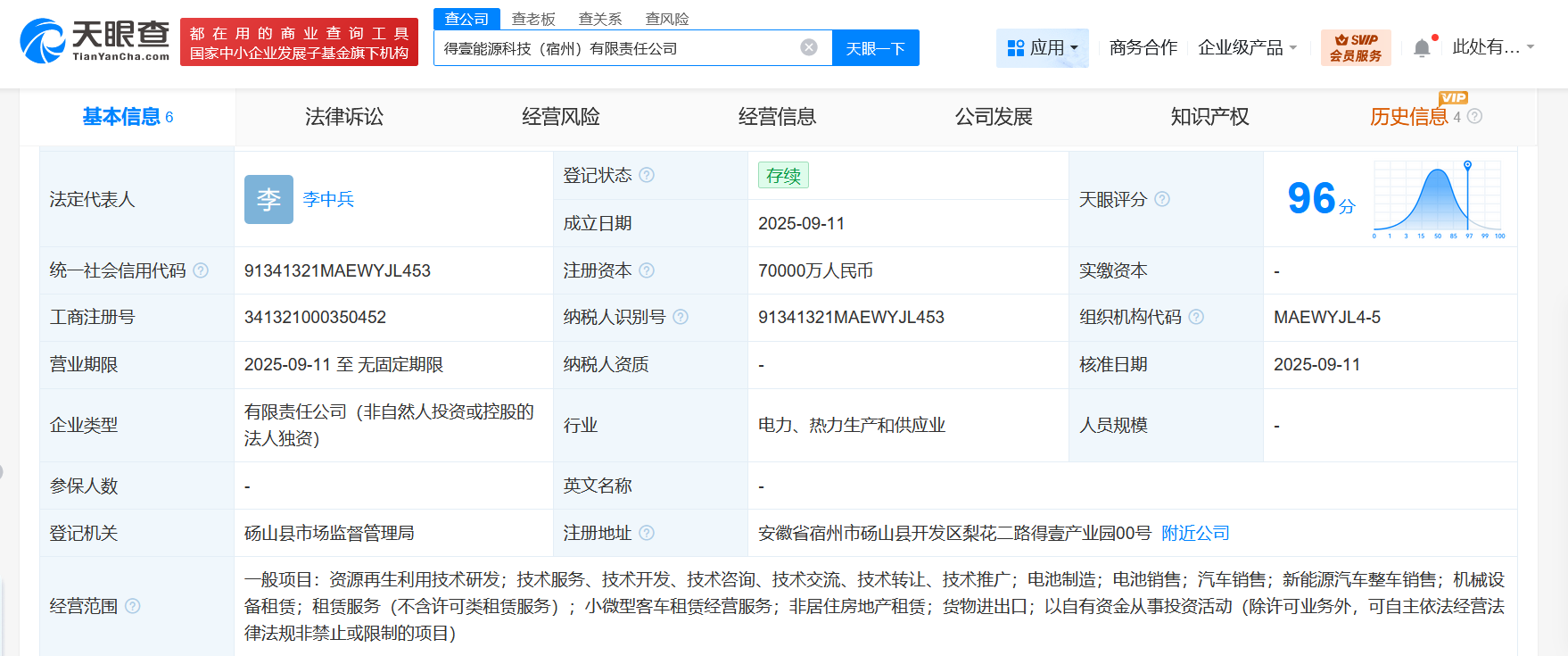Click the 核准日期 value 2025-09-11
The width and height of the screenshot is (1568, 656).
tap(1316, 364)
